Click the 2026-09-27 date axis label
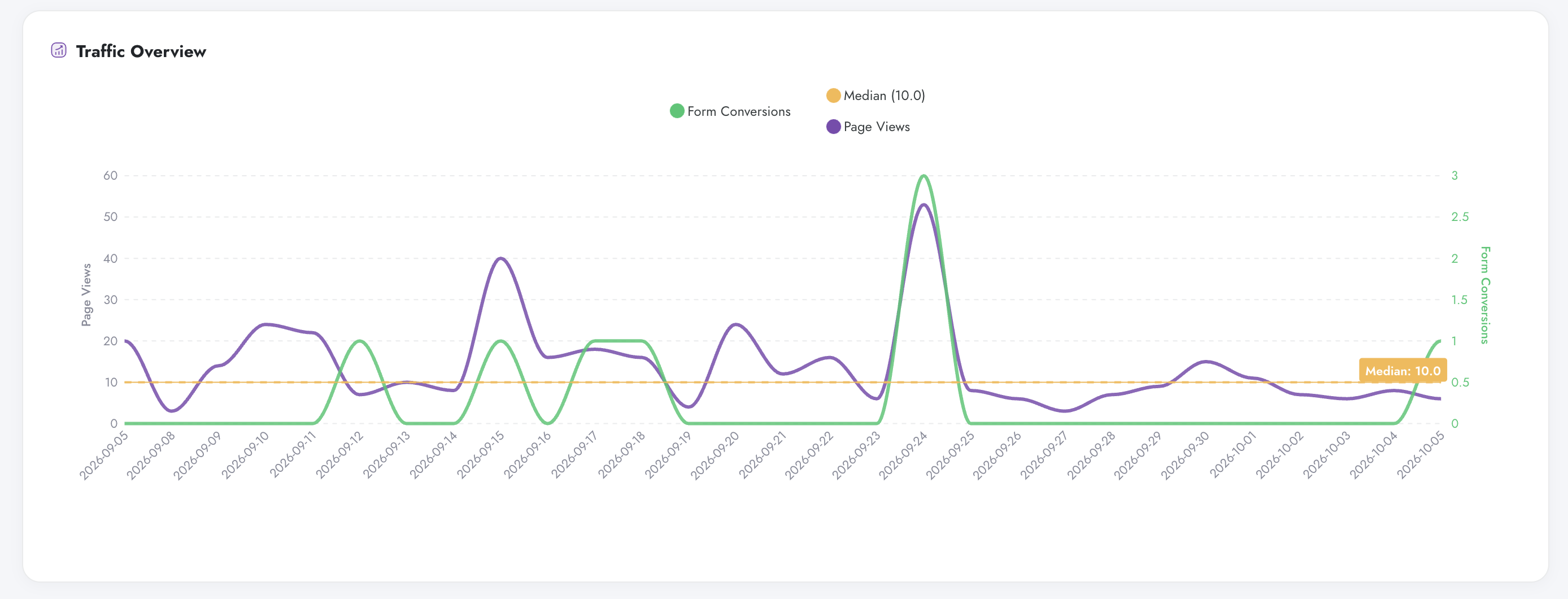1568x599 pixels. coord(1044,455)
